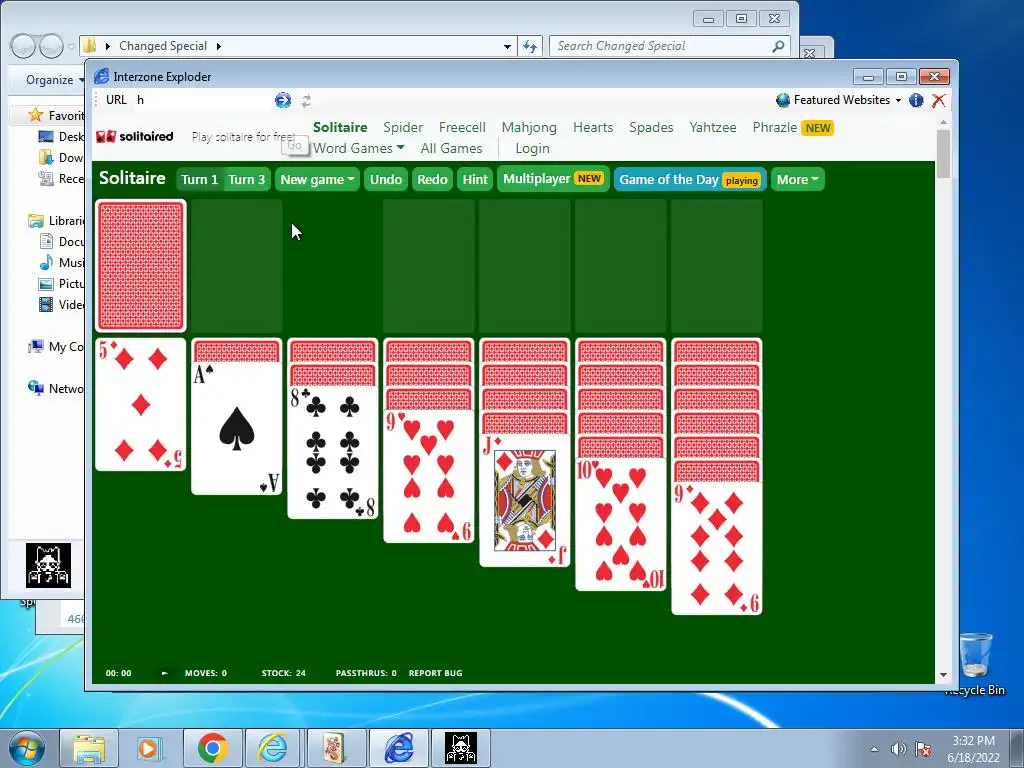This screenshot has width=1024, height=768.
Task: Click the Hint button
Action: click(x=475, y=180)
